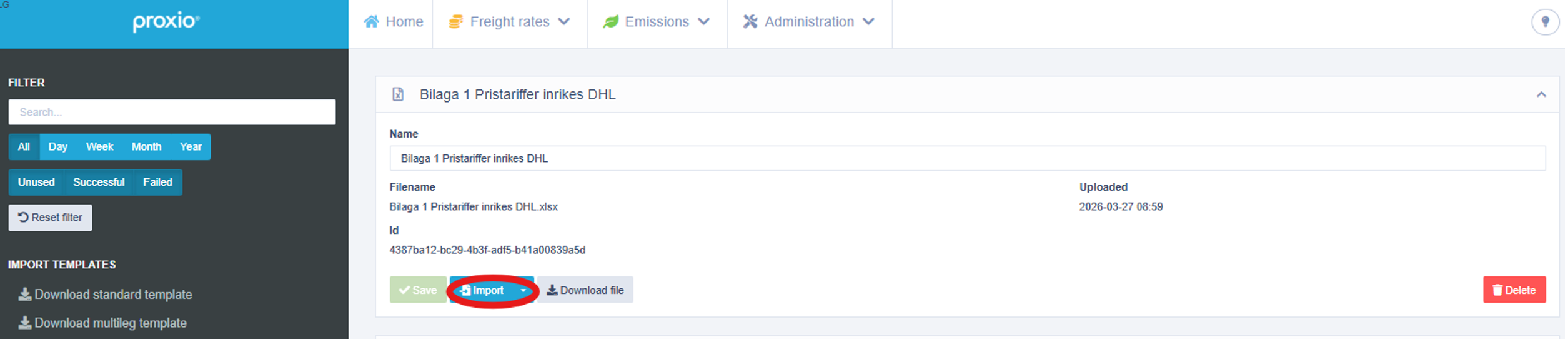1568x339 pixels.
Task: Download the multileg template
Action: (102, 323)
